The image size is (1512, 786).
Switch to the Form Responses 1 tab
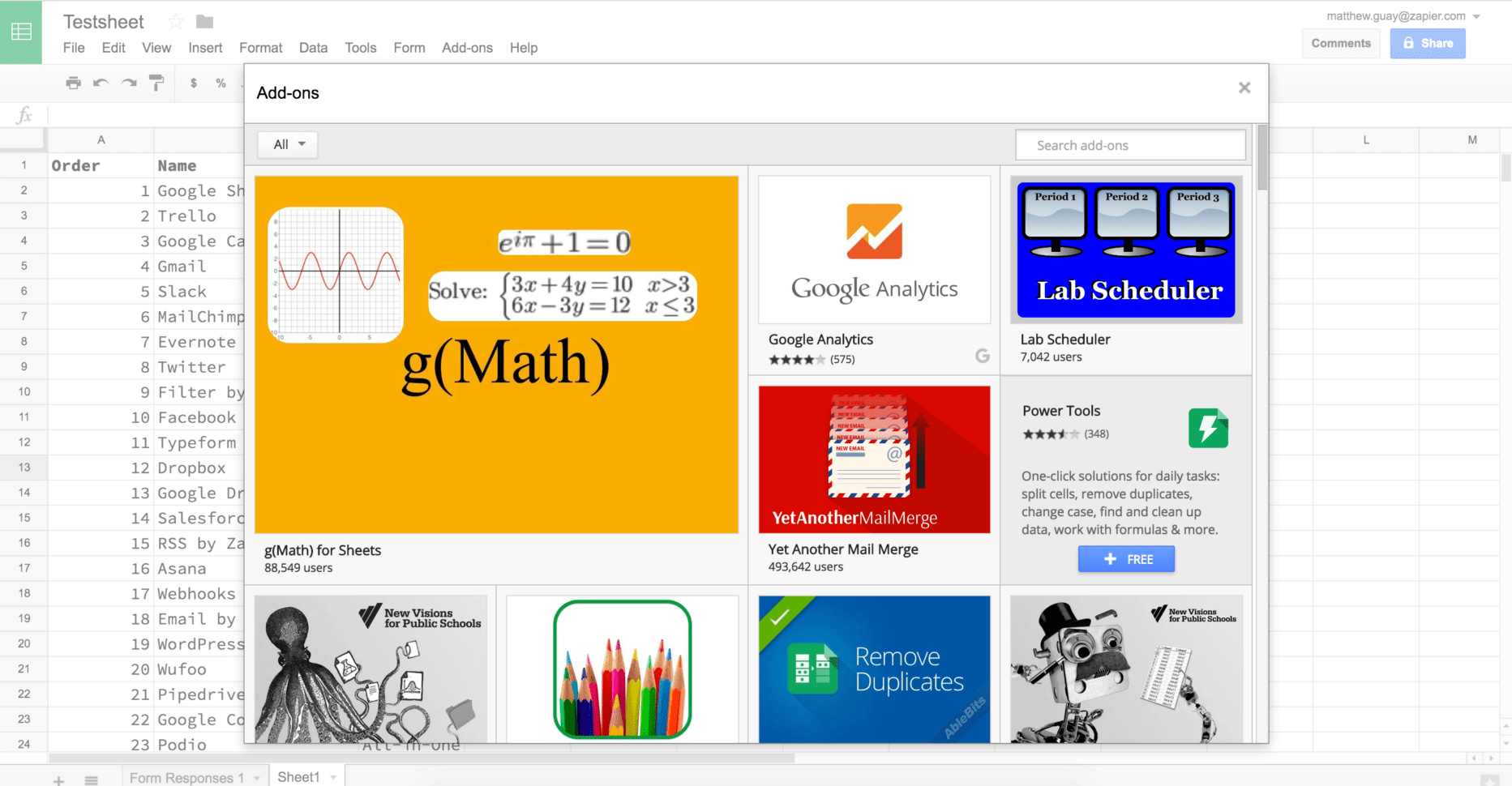tap(186, 775)
